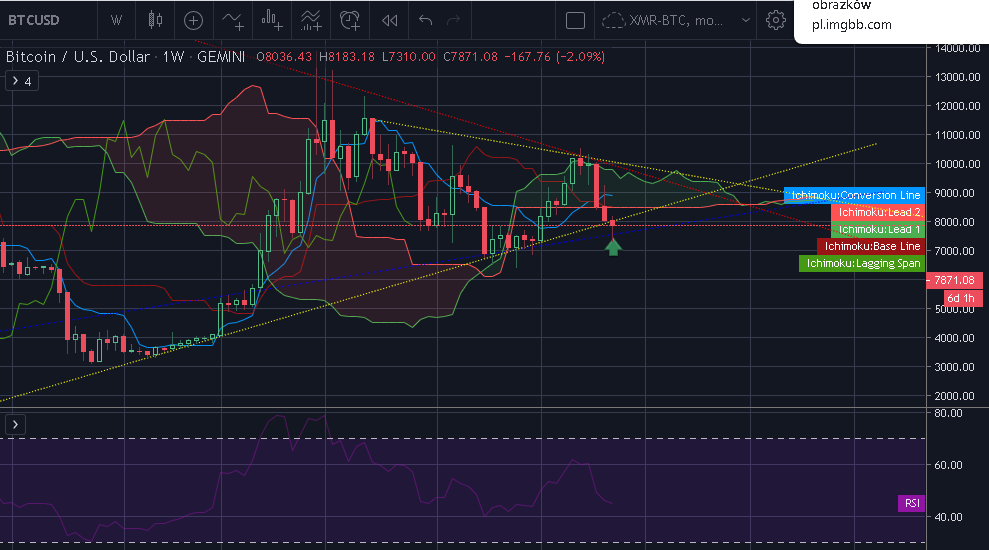The width and height of the screenshot is (989, 550).
Task: Click the Ichimoku:Lagging Span label
Action: tap(862, 264)
